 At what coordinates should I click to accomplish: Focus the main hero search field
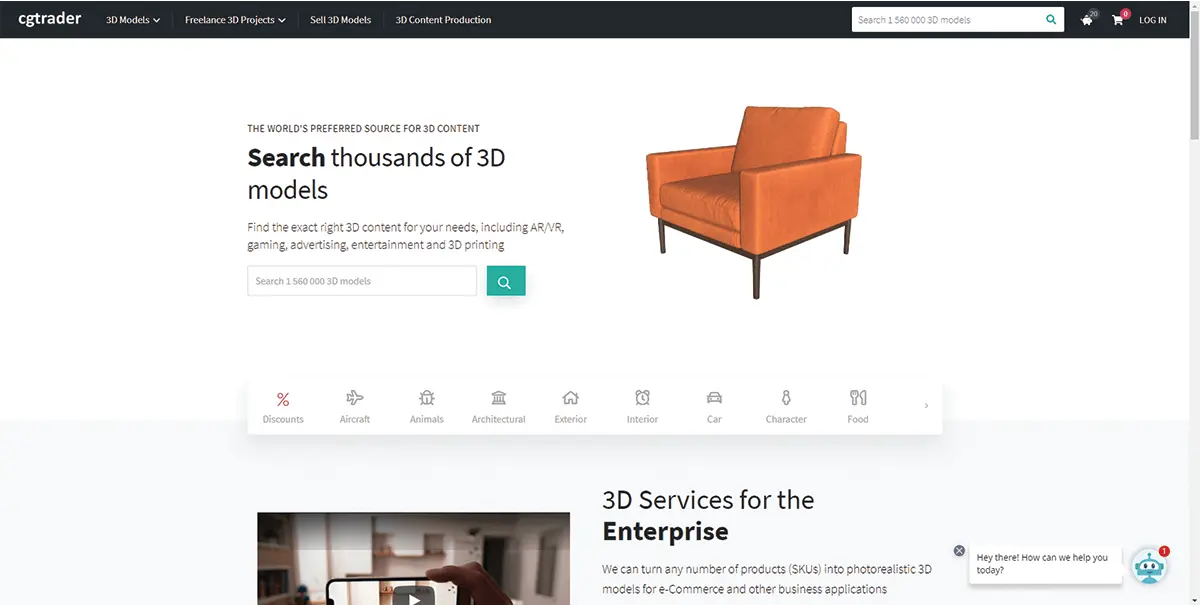coord(362,281)
